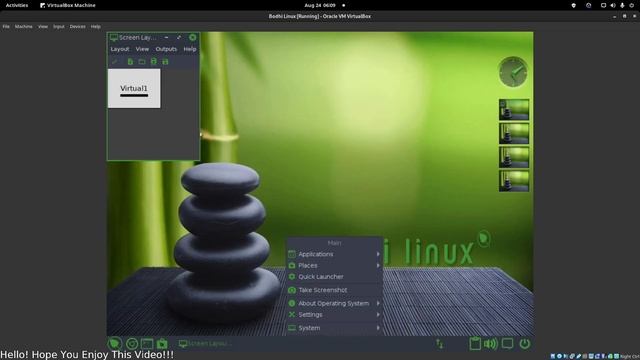Switch to fourth virtual desktop thumbnail
The width and height of the screenshot is (640, 360).
point(513,181)
